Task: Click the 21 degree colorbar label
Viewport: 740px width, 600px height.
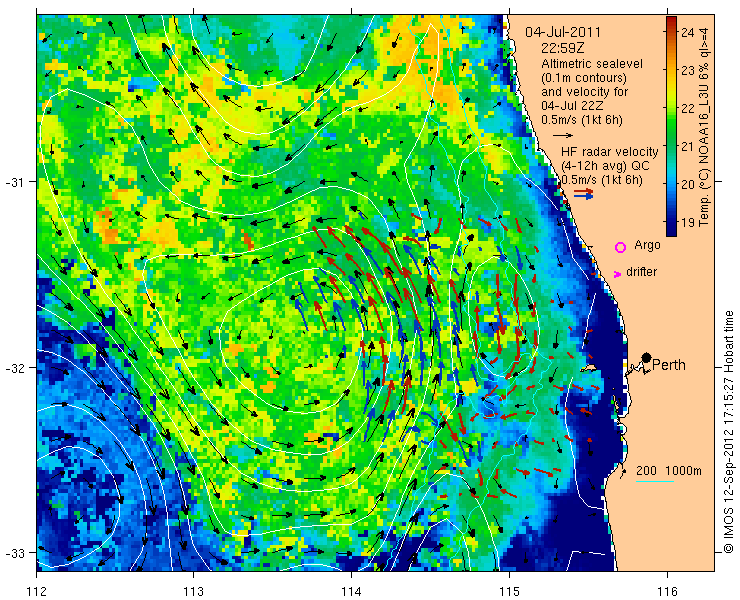Action: coord(688,146)
